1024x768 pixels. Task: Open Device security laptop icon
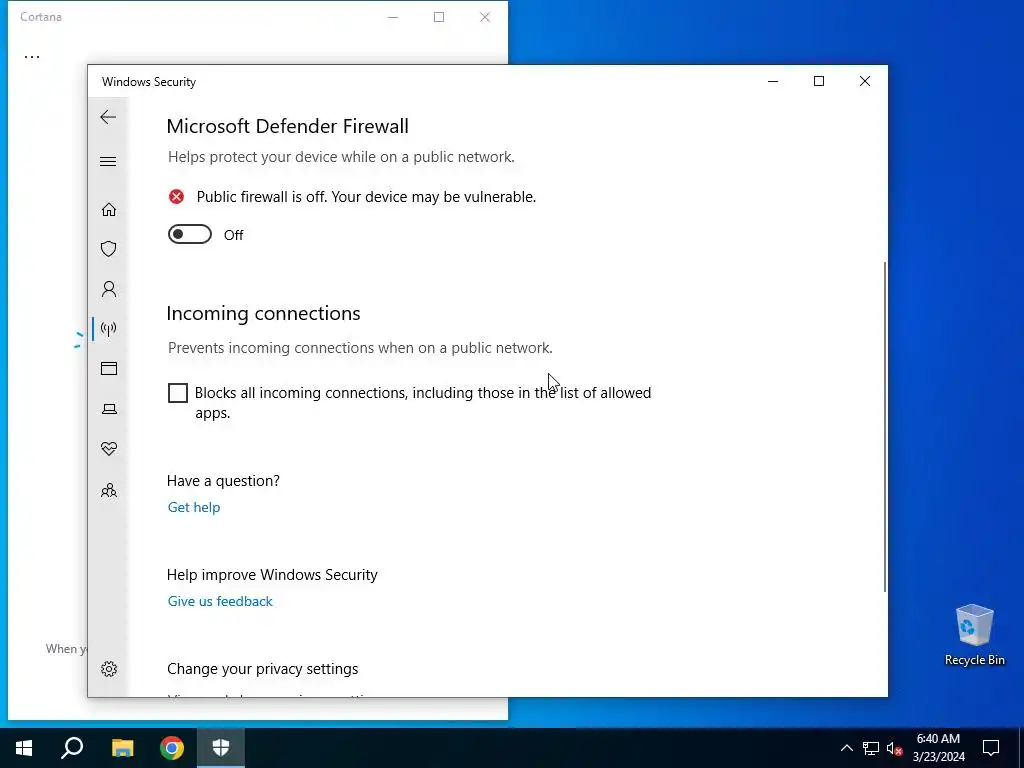(x=108, y=409)
